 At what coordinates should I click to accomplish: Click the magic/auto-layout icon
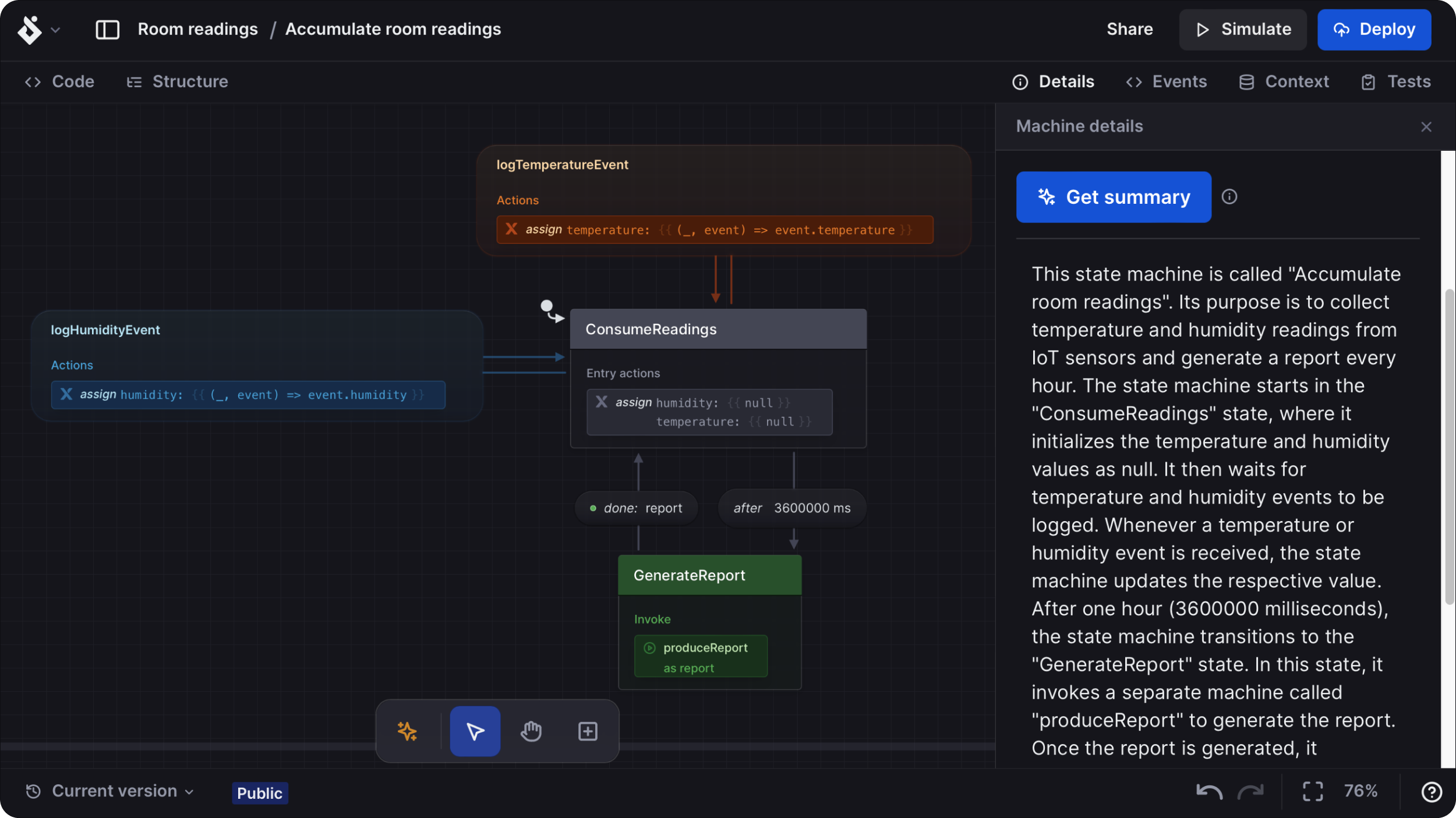pyautogui.click(x=408, y=731)
